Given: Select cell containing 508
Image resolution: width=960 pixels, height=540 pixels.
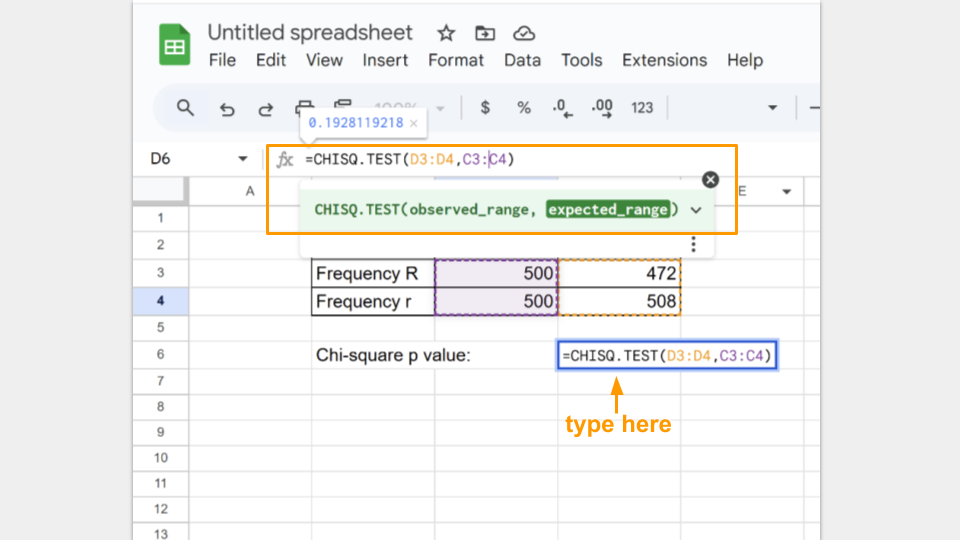Looking at the screenshot, I should [x=619, y=301].
